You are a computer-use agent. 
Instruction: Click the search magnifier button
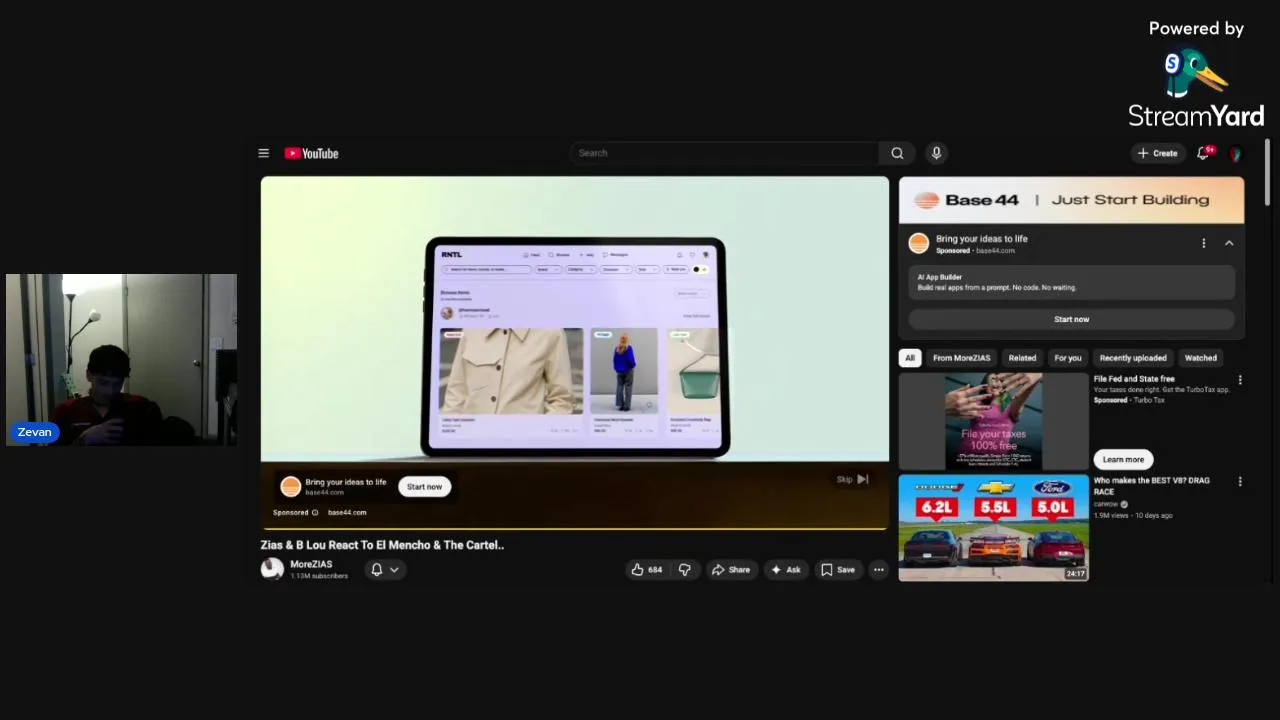click(x=897, y=153)
